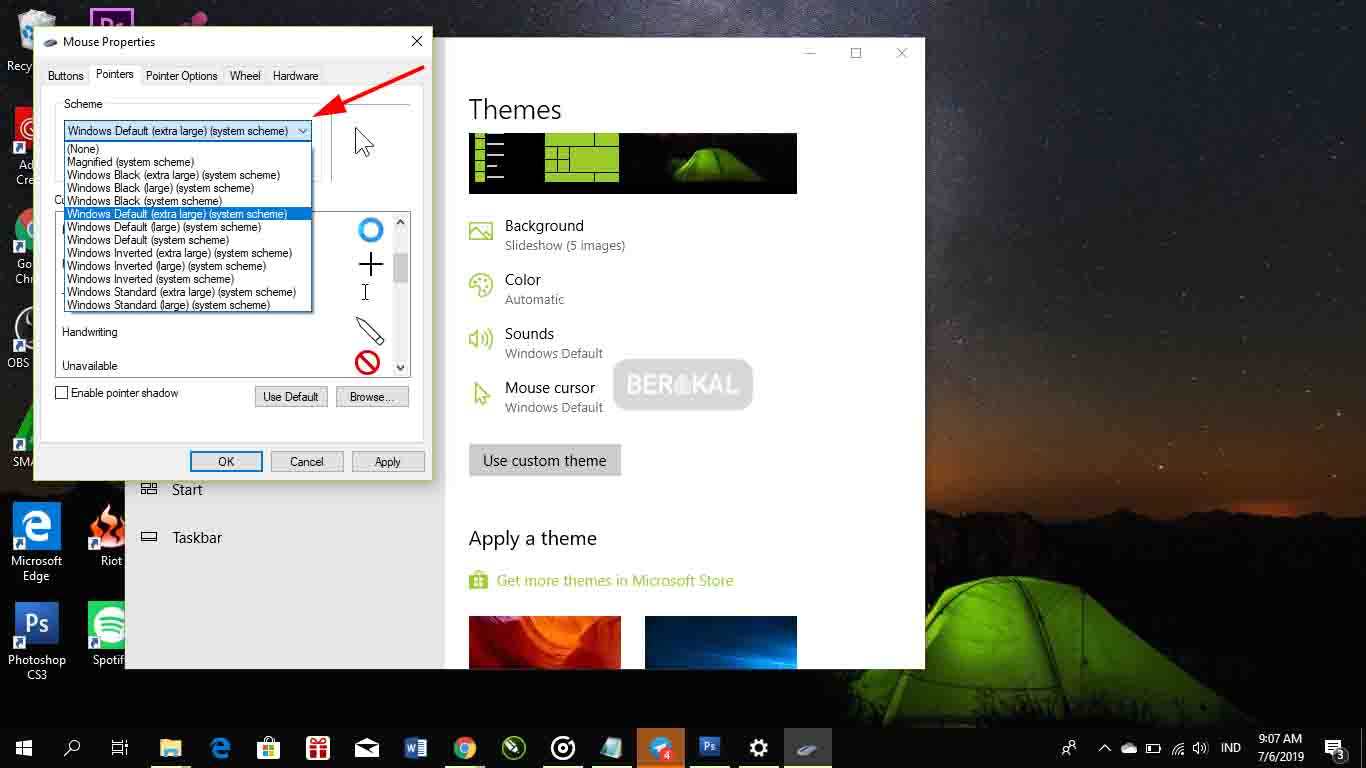This screenshot has width=1366, height=768.
Task: Open taskbar Search
Action: (x=72, y=748)
